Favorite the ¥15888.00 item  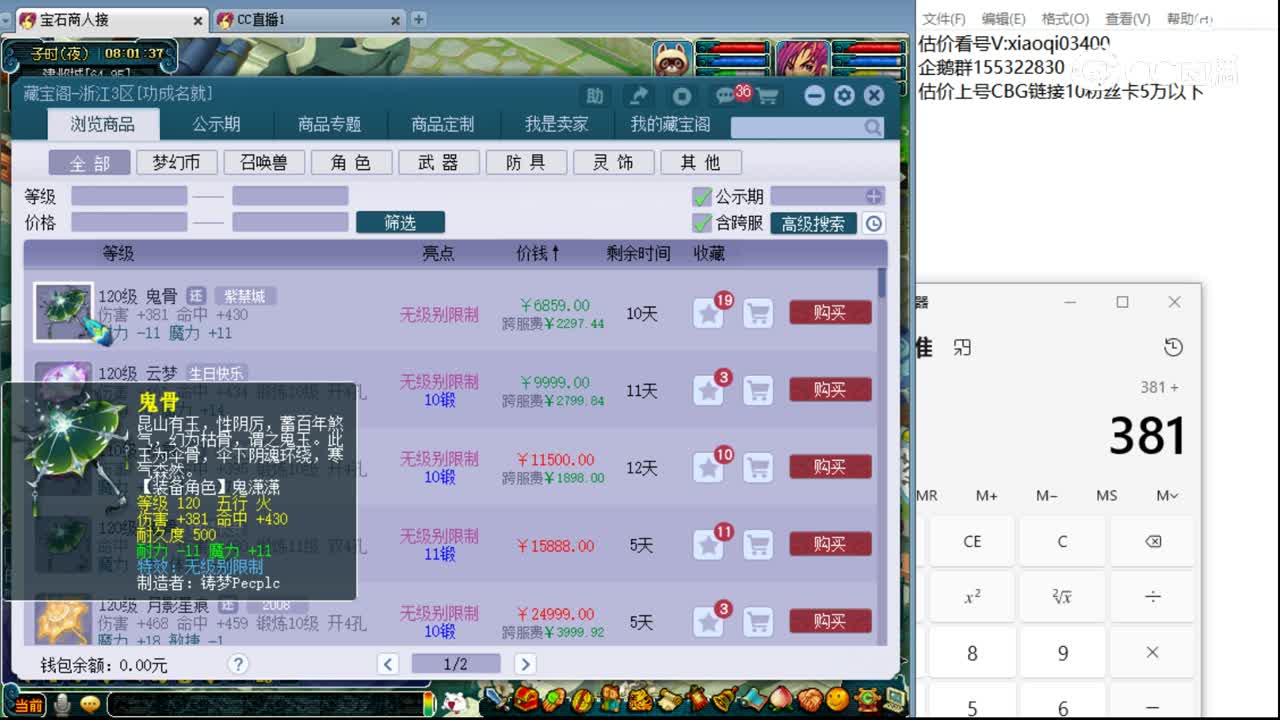[x=709, y=544]
